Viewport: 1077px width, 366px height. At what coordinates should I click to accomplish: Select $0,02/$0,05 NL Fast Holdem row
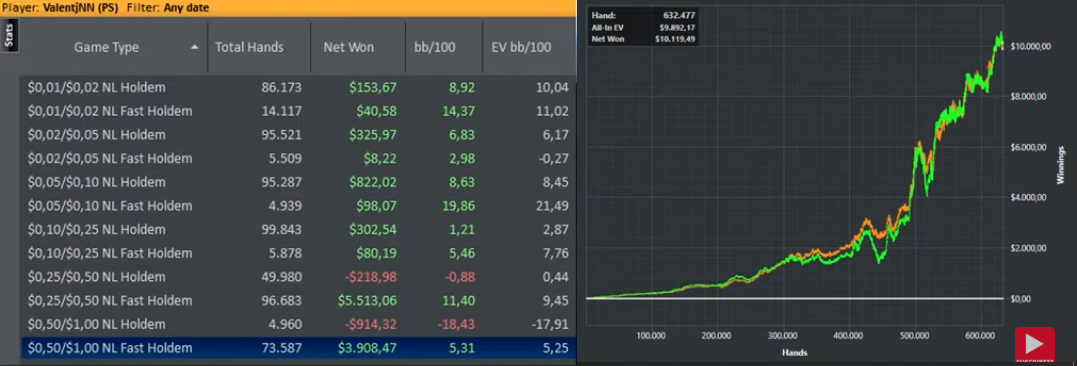297,159
